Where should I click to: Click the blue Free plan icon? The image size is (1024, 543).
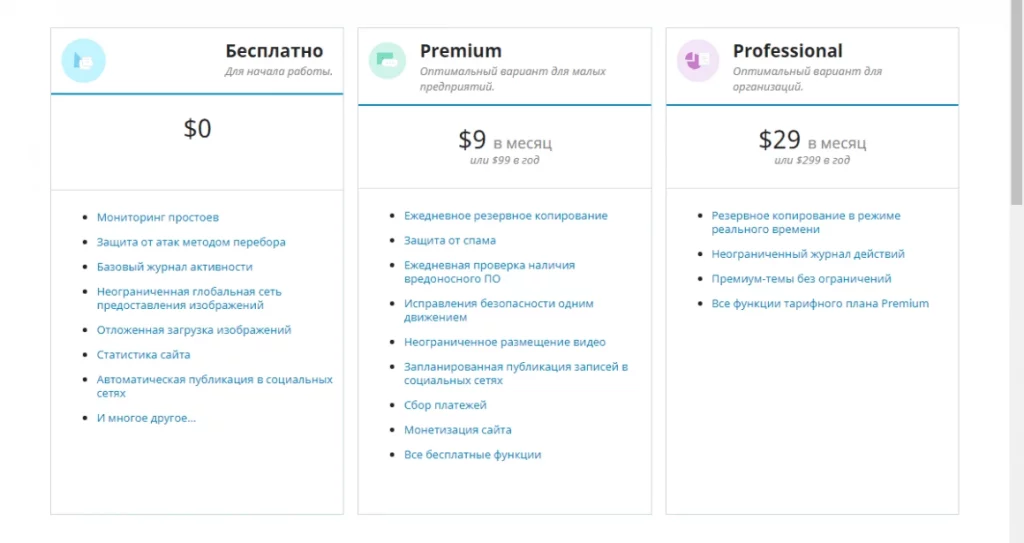point(84,61)
